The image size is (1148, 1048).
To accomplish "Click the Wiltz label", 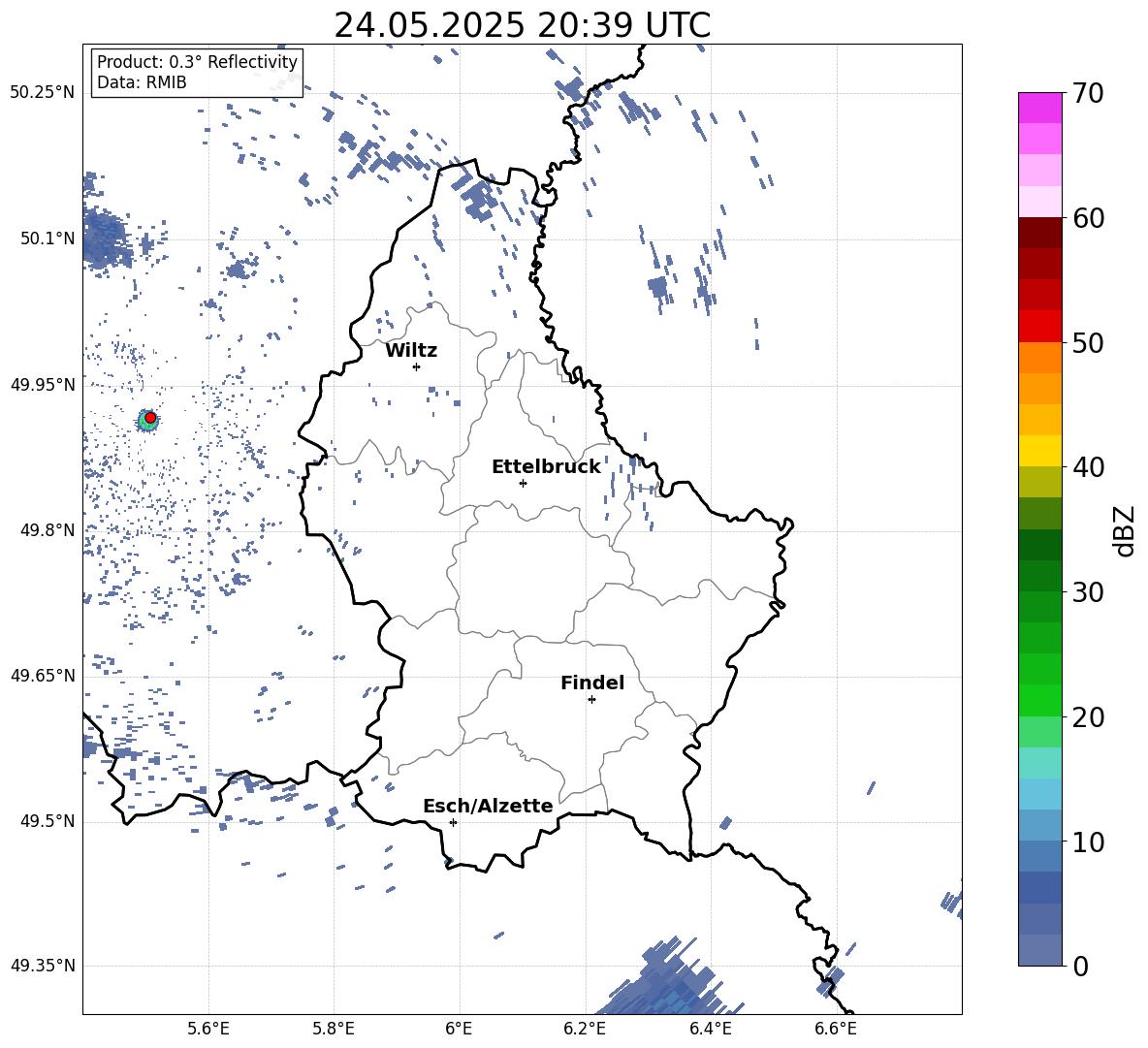I will click(x=411, y=351).
